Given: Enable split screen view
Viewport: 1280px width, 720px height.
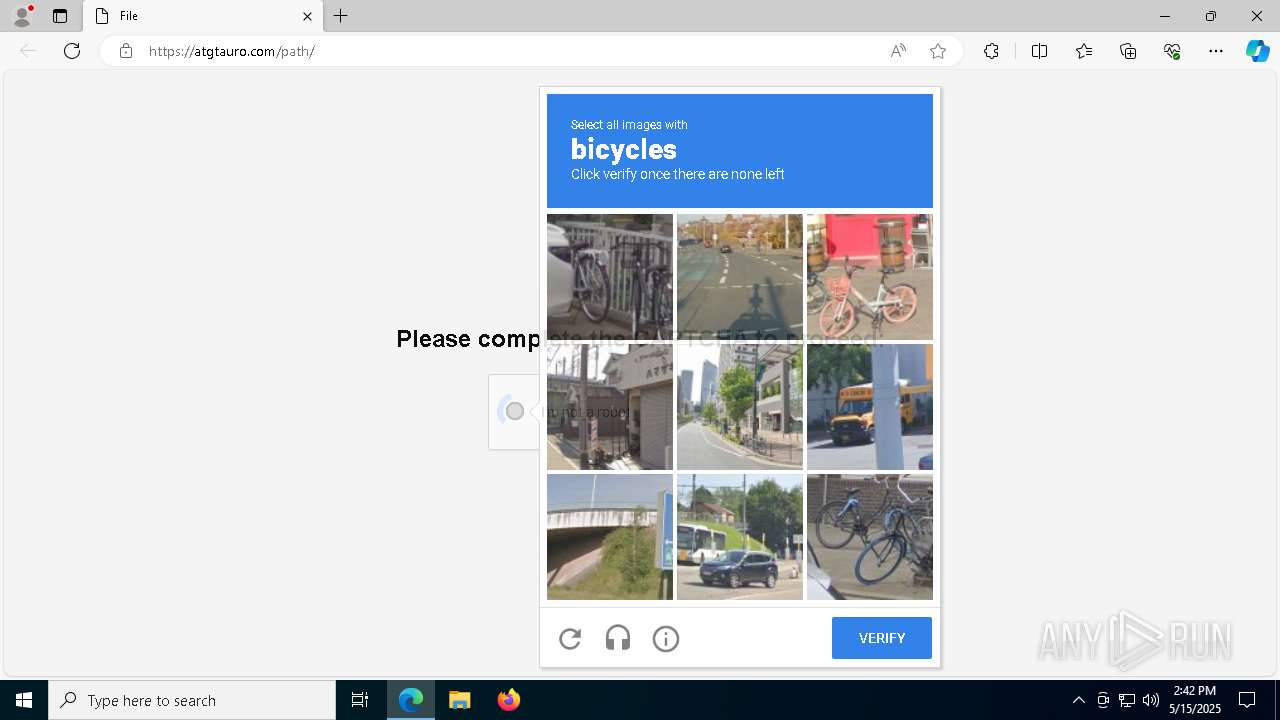Looking at the screenshot, I should (1039, 51).
